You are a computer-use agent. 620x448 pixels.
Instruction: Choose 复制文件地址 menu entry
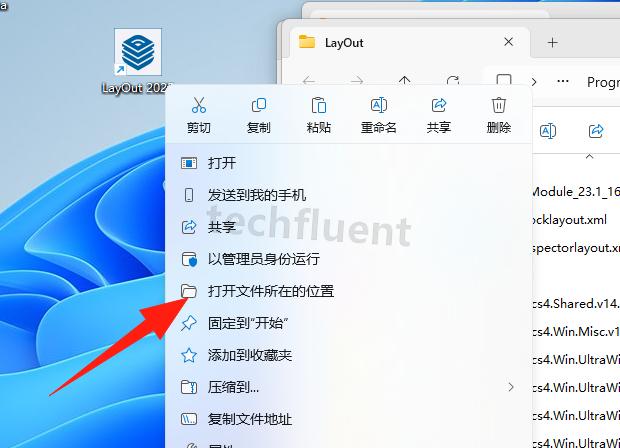pyautogui.click(x=348, y=419)
